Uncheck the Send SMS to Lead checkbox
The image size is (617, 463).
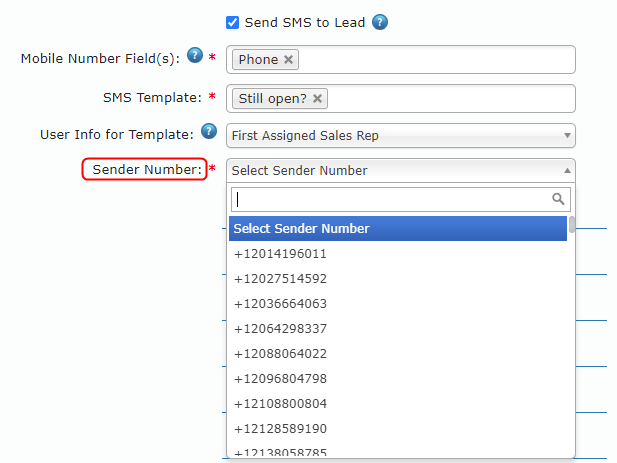232,22
